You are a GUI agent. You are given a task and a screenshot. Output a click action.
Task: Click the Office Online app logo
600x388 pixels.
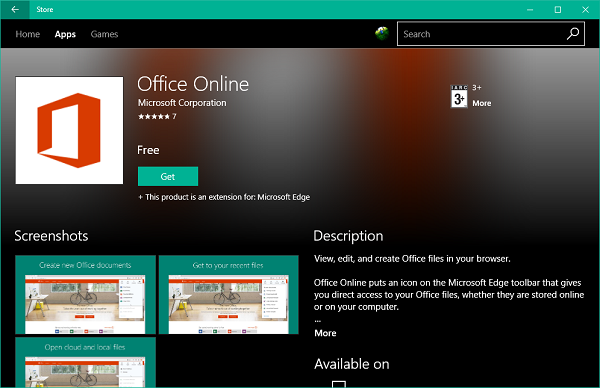click(x=69, y=130)
